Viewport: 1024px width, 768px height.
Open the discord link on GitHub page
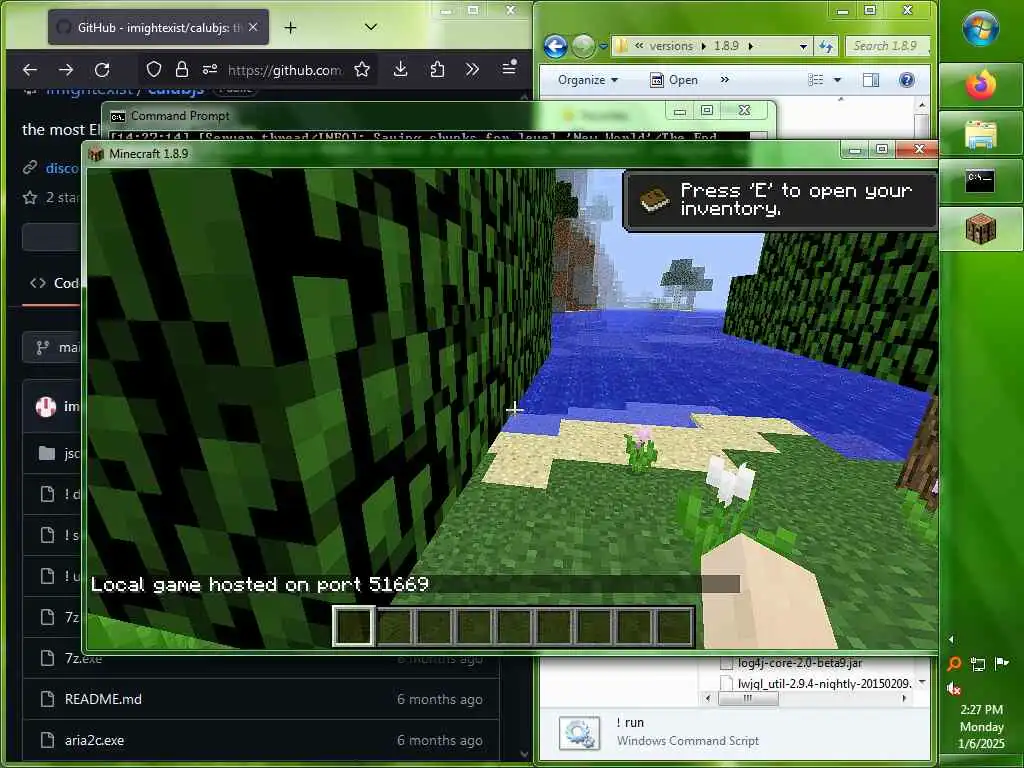tap(62, 168)
